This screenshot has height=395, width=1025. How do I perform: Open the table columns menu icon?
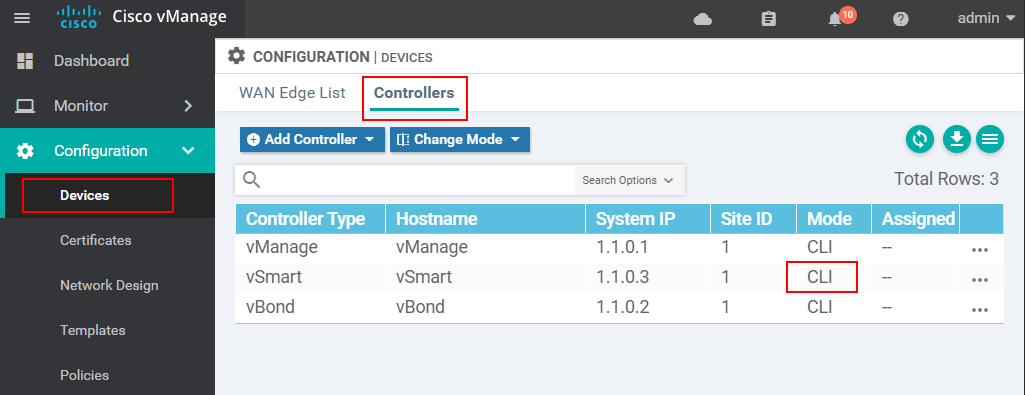click(990, 139)
